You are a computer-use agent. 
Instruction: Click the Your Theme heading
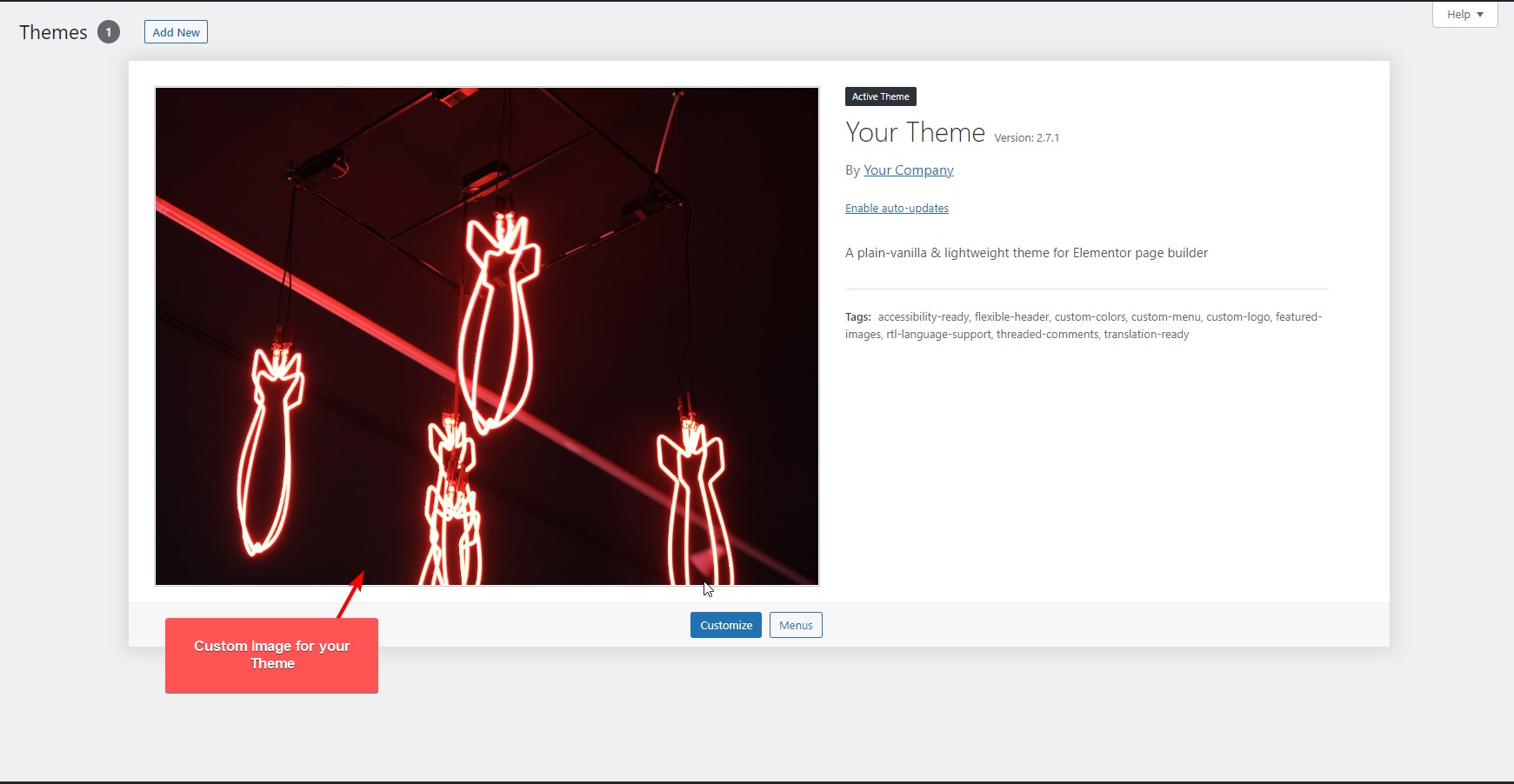[x=914, y=132]
